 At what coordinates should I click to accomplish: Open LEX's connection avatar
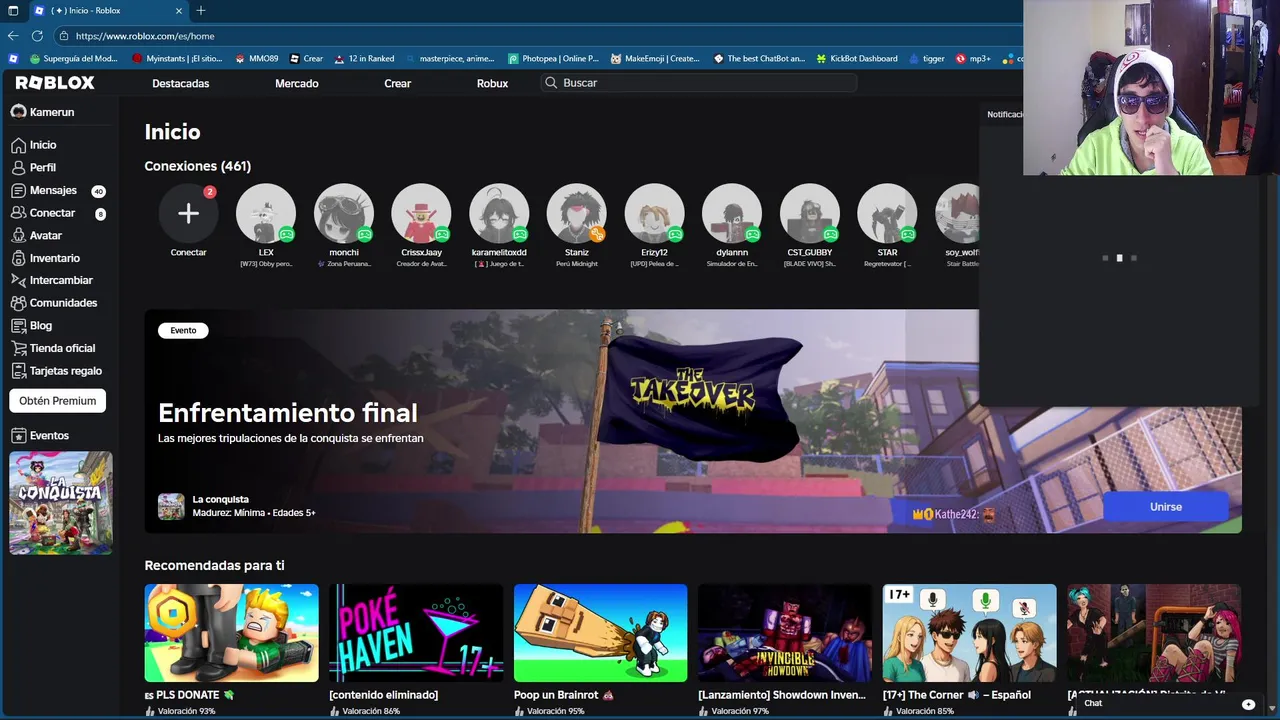[266, 213]
